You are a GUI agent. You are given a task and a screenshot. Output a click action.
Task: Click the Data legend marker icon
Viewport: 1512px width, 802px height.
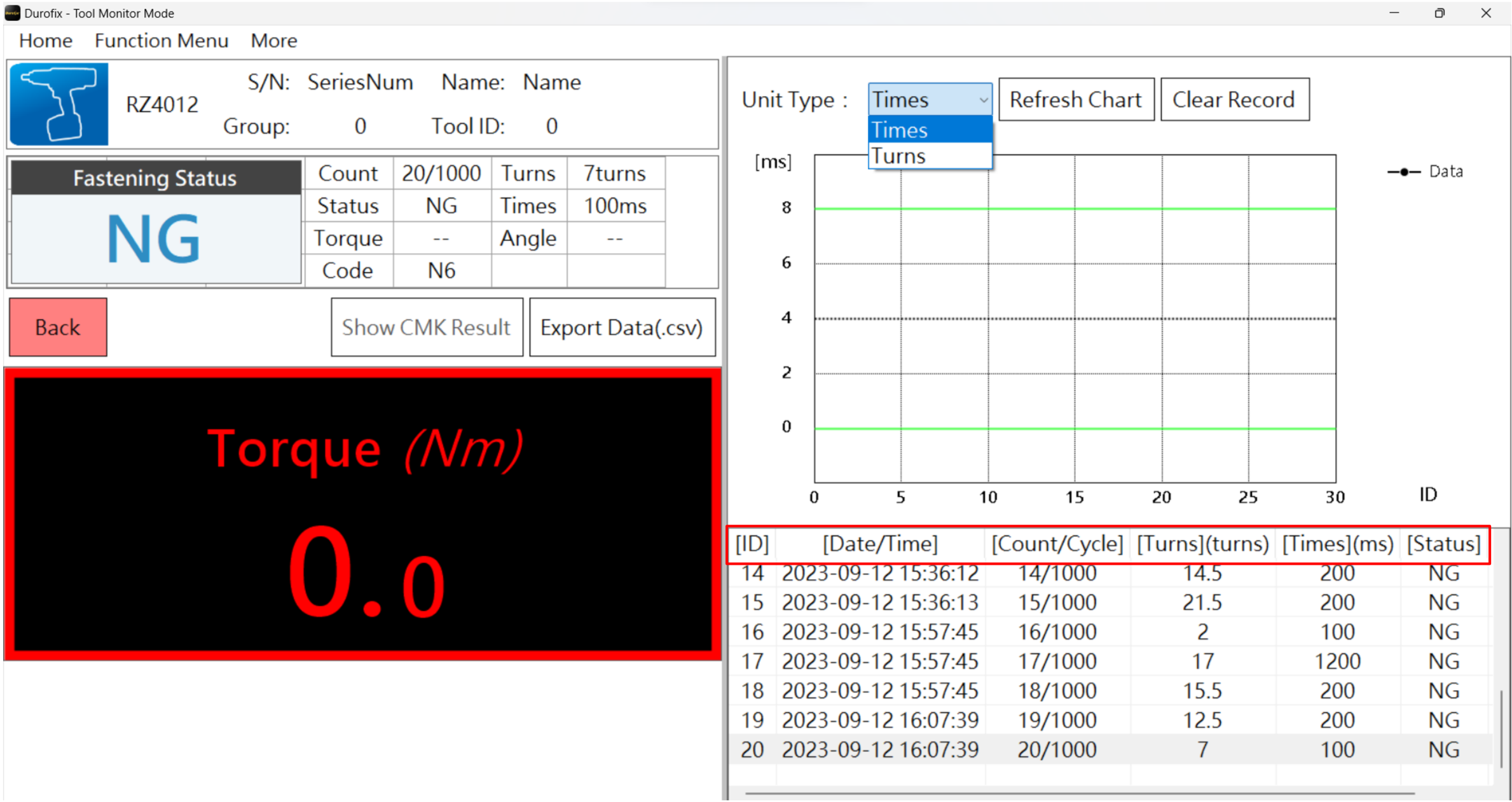[x=1404, y=172]
